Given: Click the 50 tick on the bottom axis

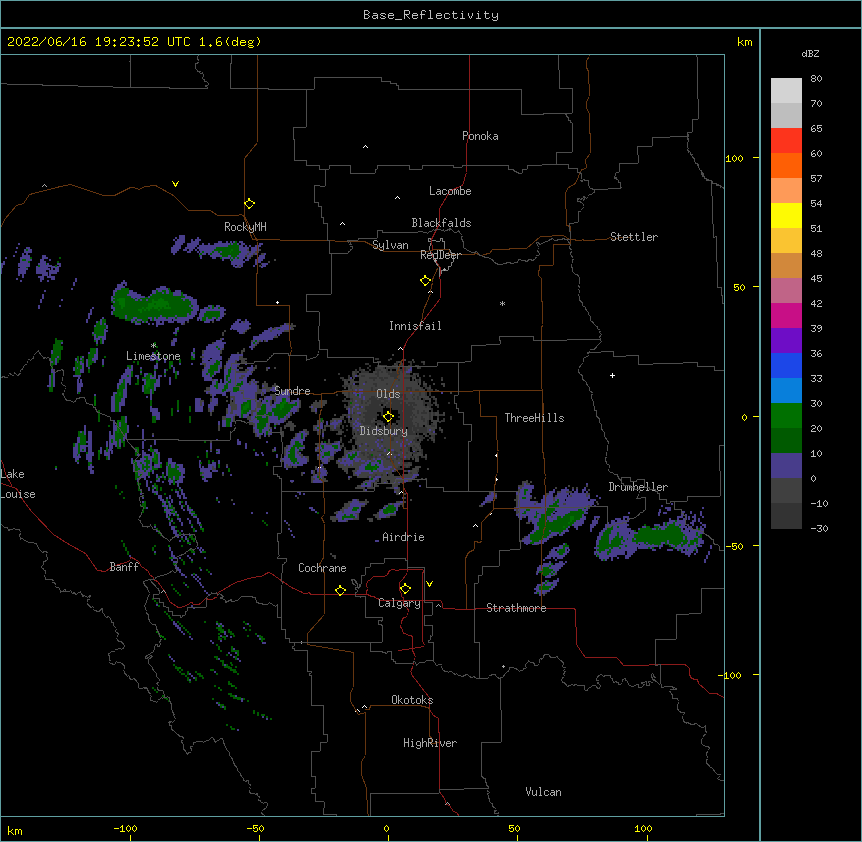Looking at the screenshot, I should 514,828.
